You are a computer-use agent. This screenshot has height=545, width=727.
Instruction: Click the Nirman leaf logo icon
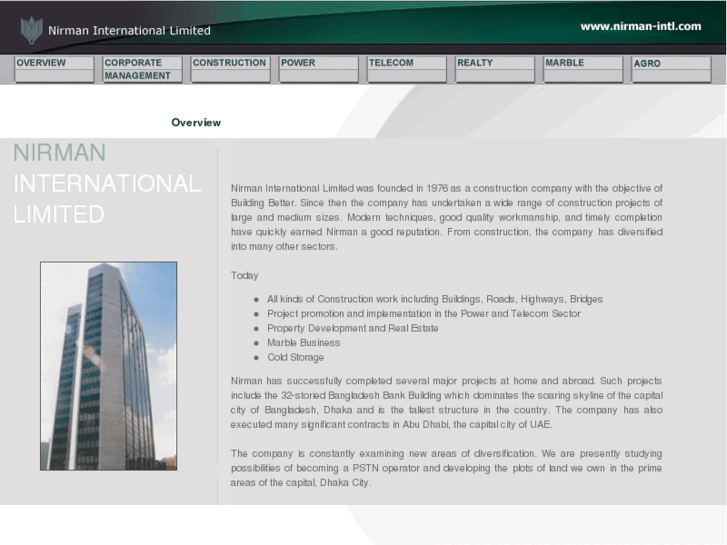(x=32, y=30)
